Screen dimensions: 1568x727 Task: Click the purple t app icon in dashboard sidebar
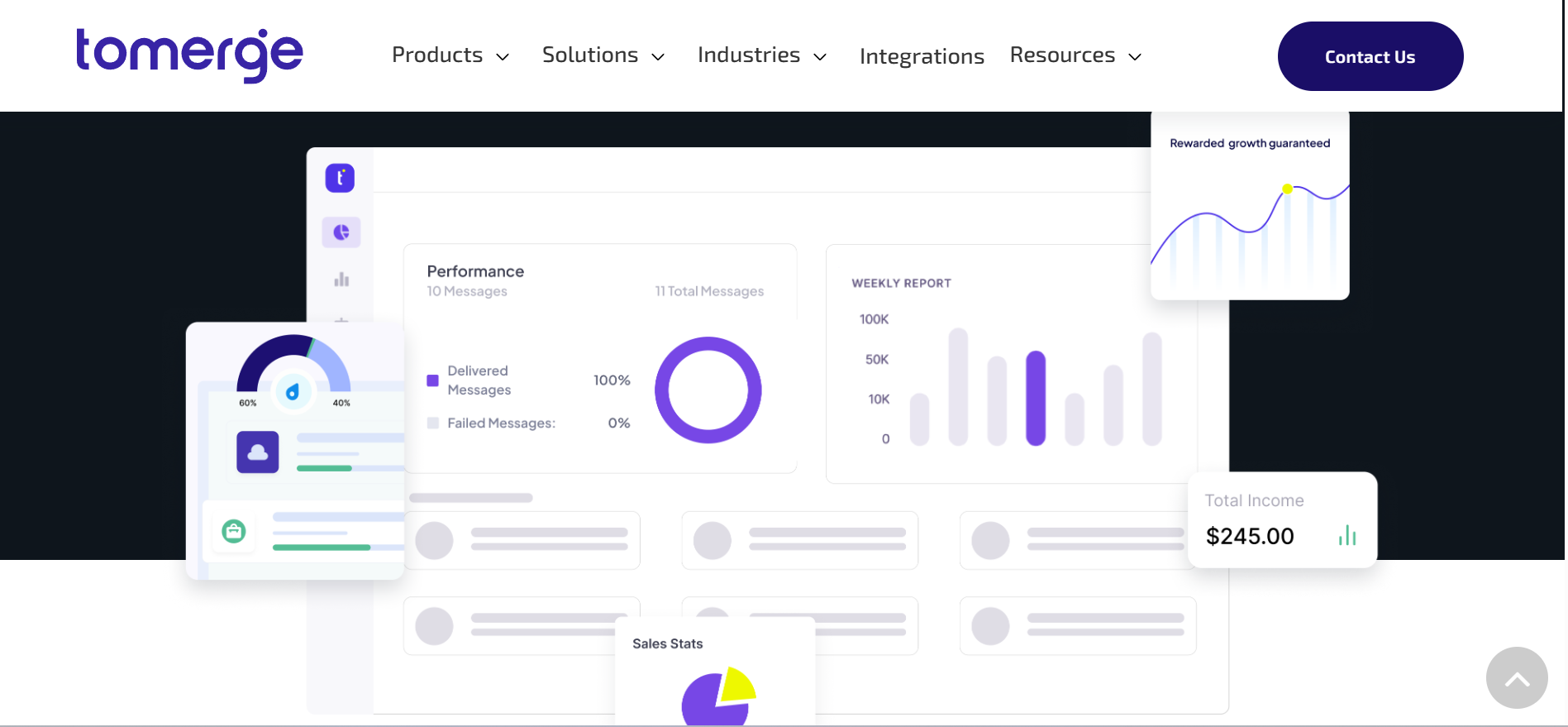(x=340, y=178)
